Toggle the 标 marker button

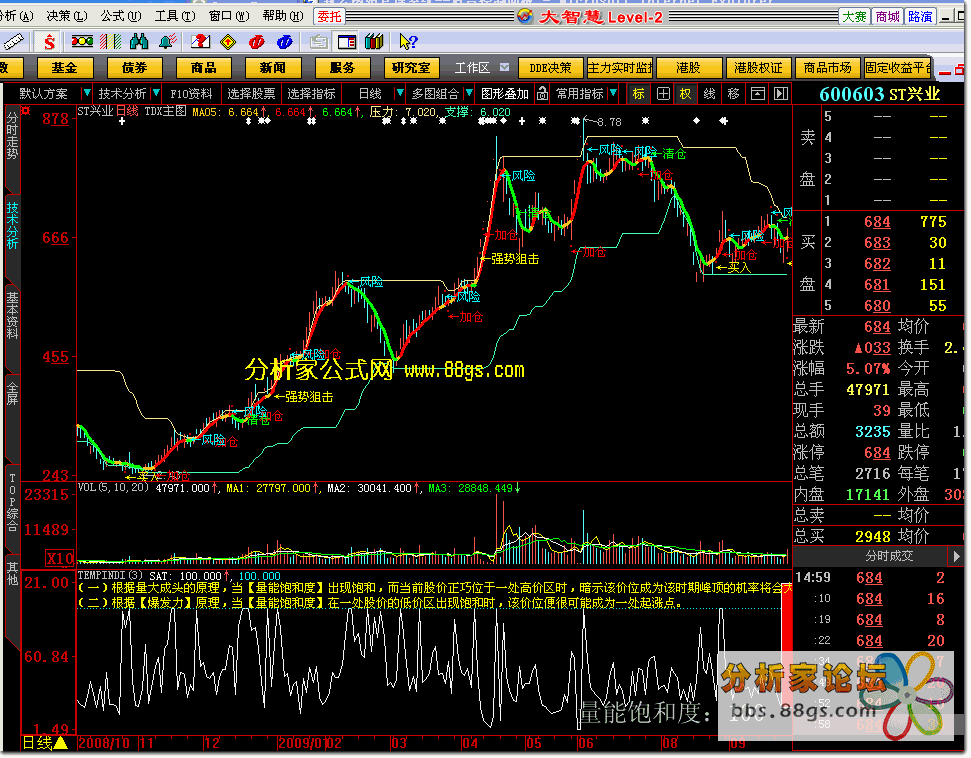point(638,94)
